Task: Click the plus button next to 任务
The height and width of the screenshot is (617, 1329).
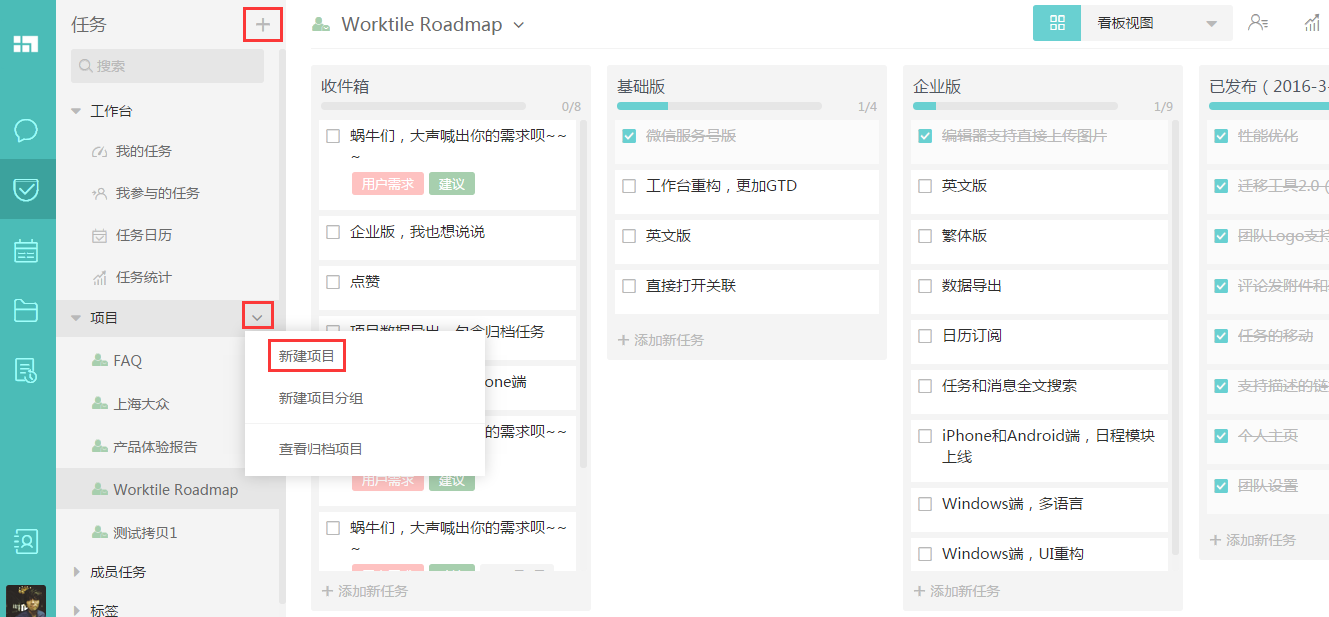Action: click(x=262, y=23)
